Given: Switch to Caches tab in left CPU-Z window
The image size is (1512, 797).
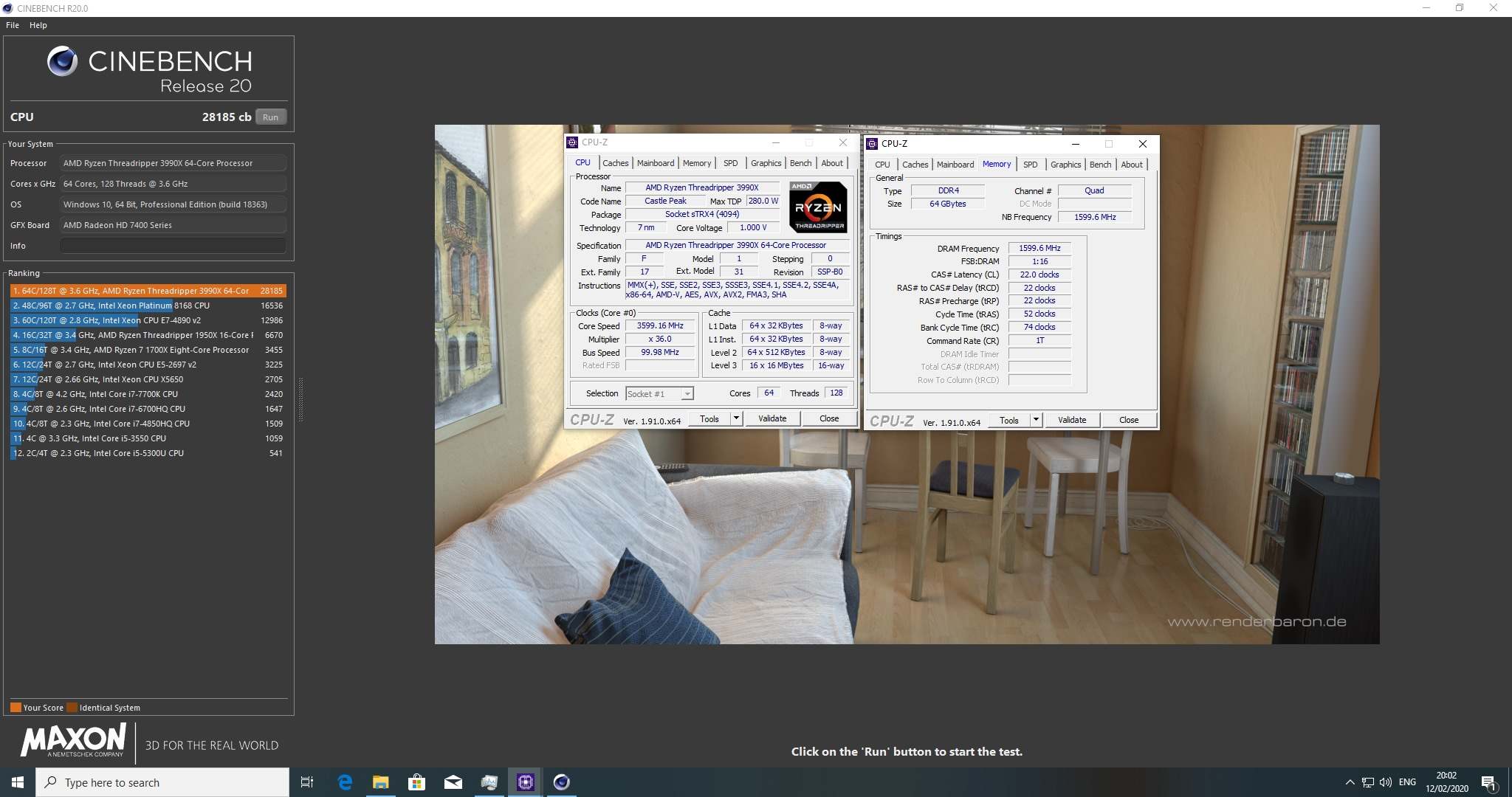Looking at the screenshot, I should (x=615, y=163).
